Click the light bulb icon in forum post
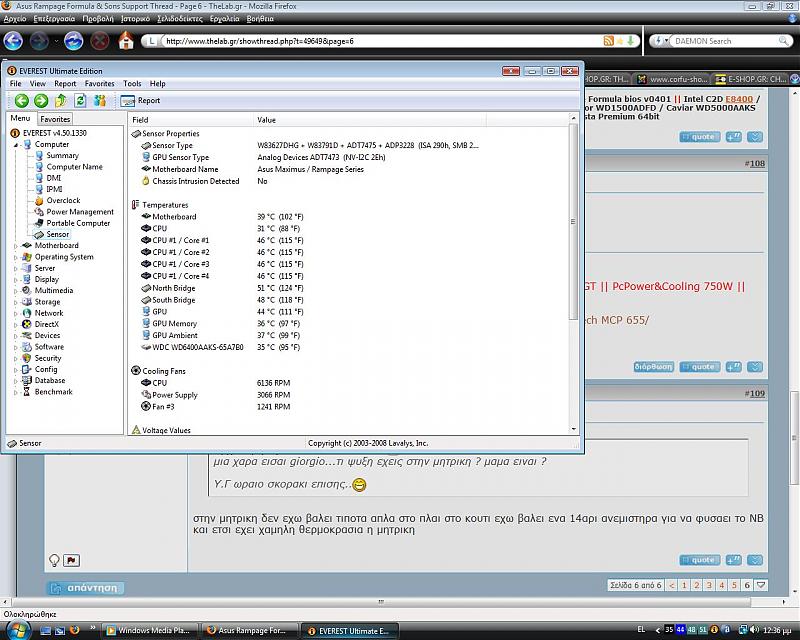Viewport: 800px width, 640px height. (54, 560)
